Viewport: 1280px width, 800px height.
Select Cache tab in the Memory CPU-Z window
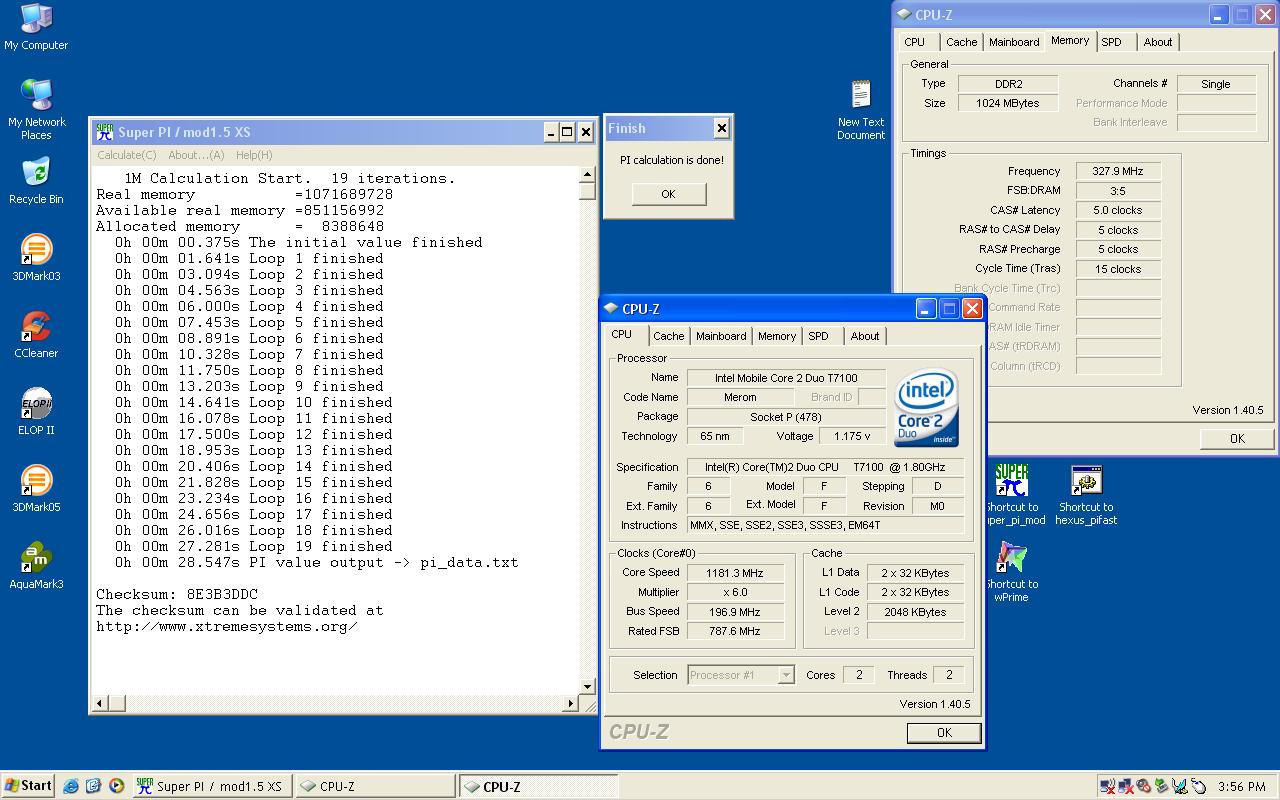click(x=962, y=42)
